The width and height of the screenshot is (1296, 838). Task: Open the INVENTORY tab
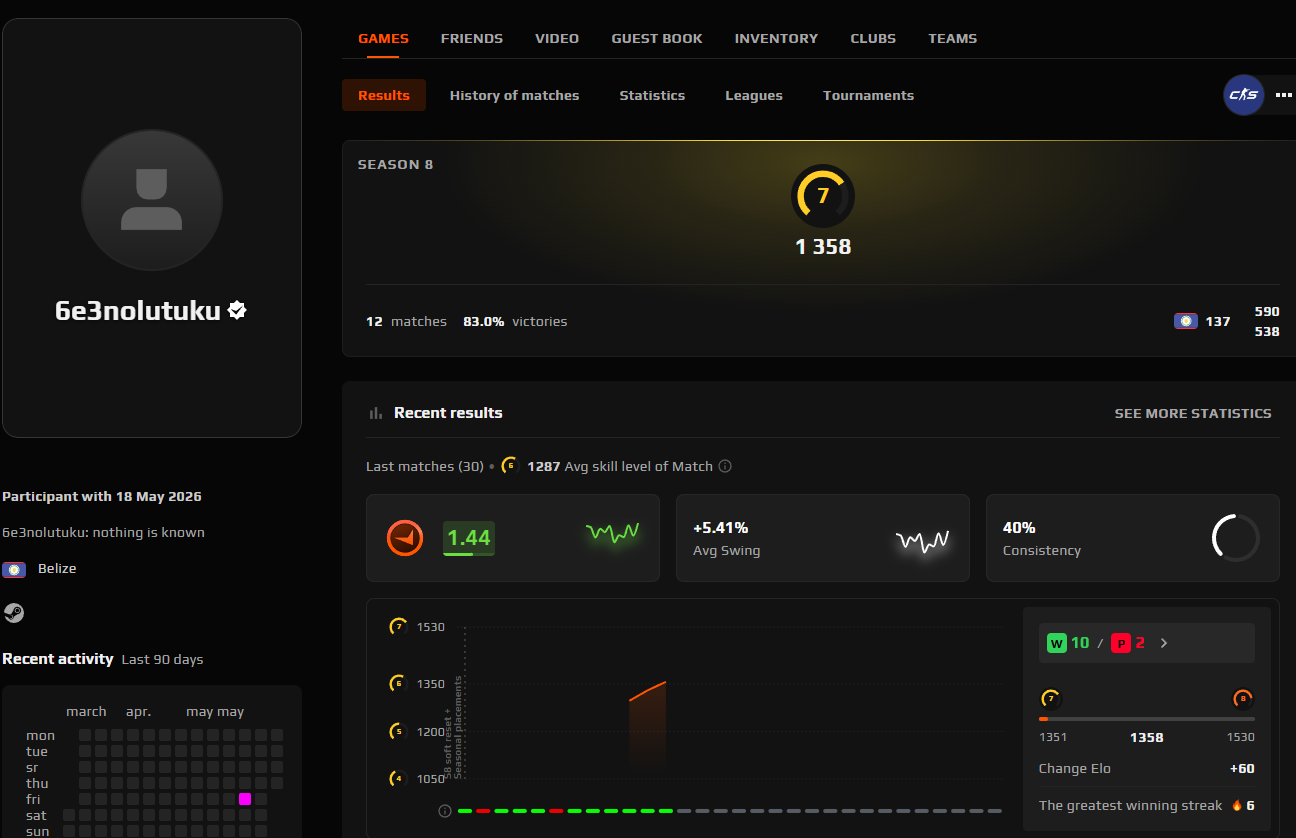click(776, 38)
